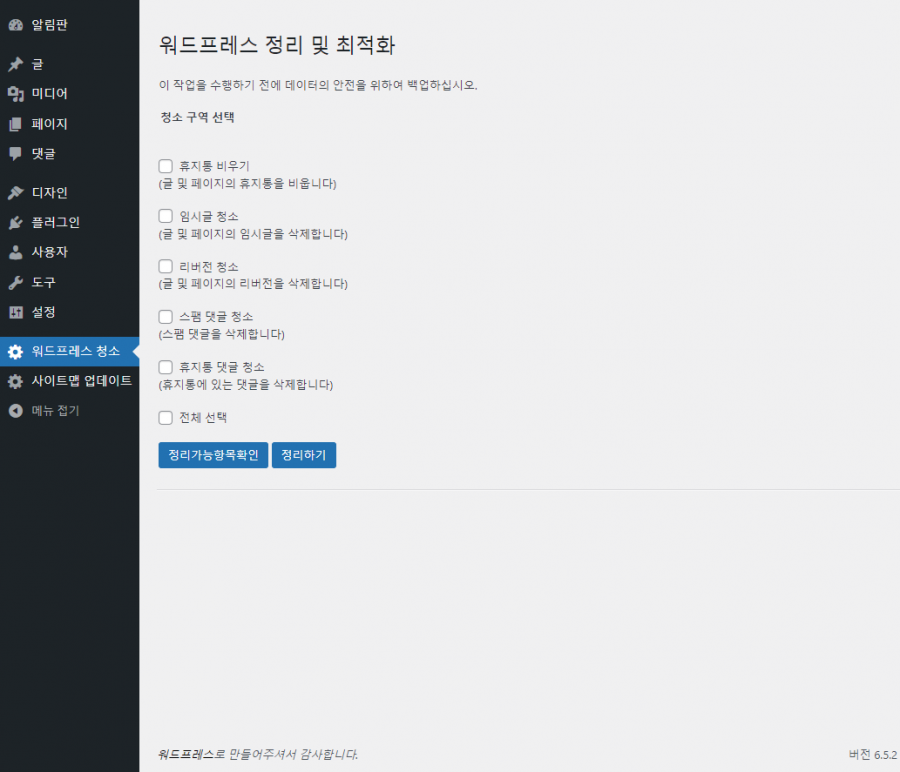Click the 디자인 paintbrush icon
The height and width of the screenshot is (772, 900).
click(15, 193)
